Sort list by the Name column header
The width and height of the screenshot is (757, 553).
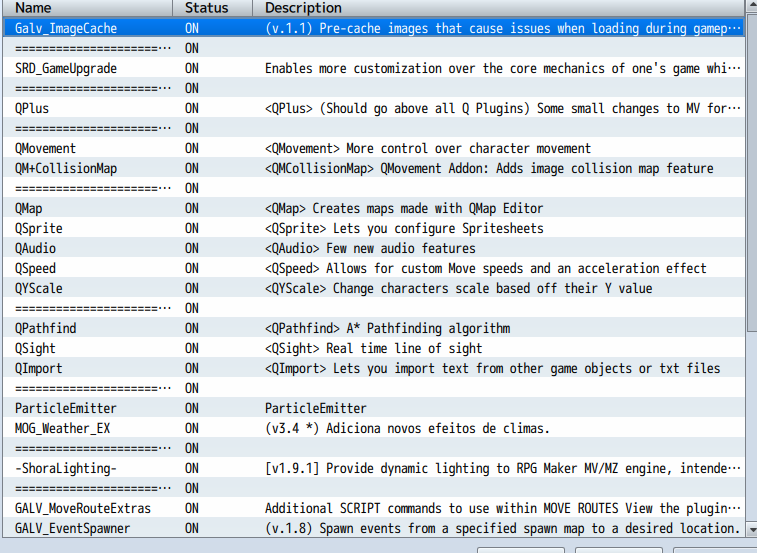coord(87,8)
